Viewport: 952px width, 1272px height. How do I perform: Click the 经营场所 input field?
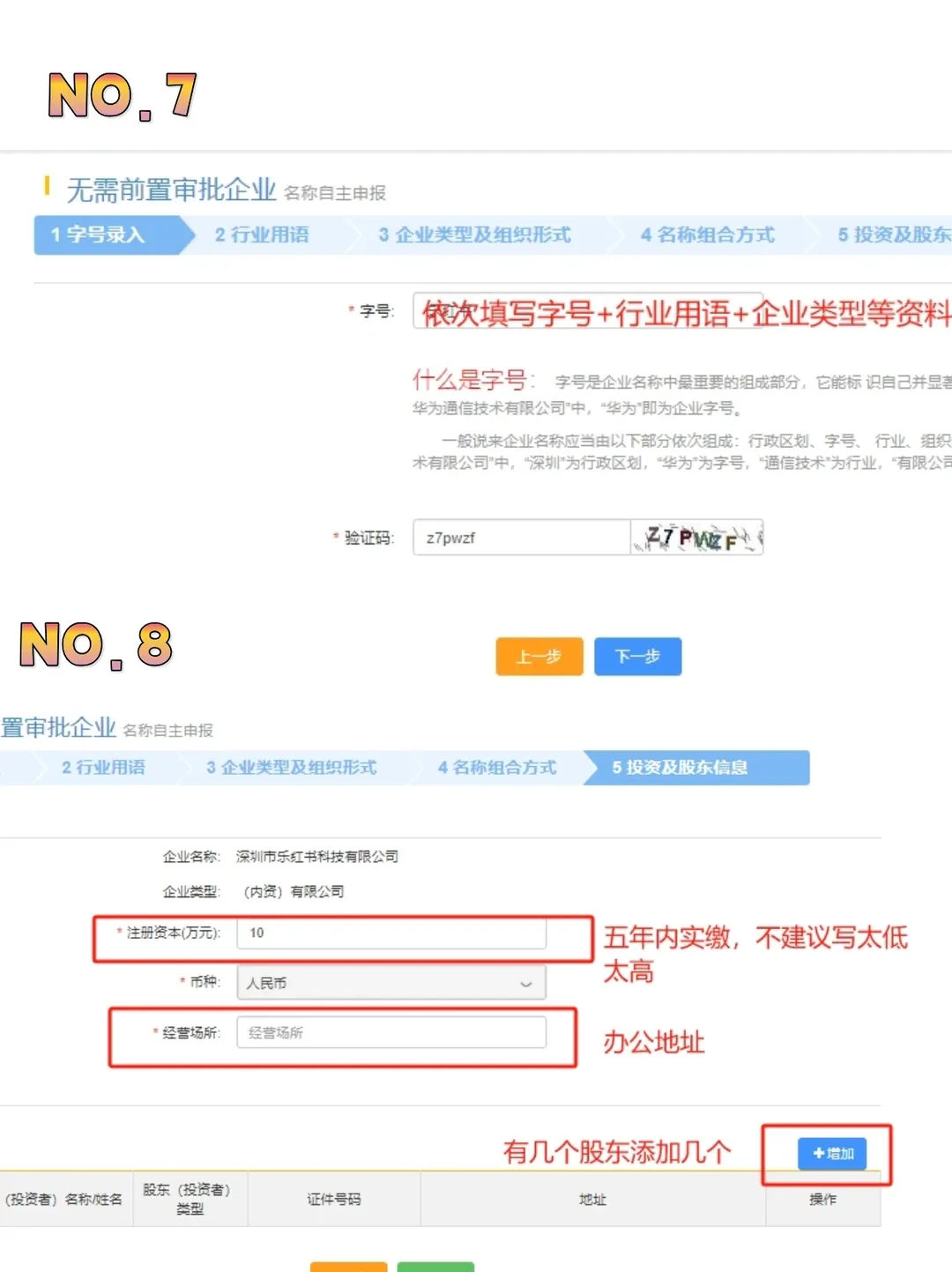(x=392, y=1032)
